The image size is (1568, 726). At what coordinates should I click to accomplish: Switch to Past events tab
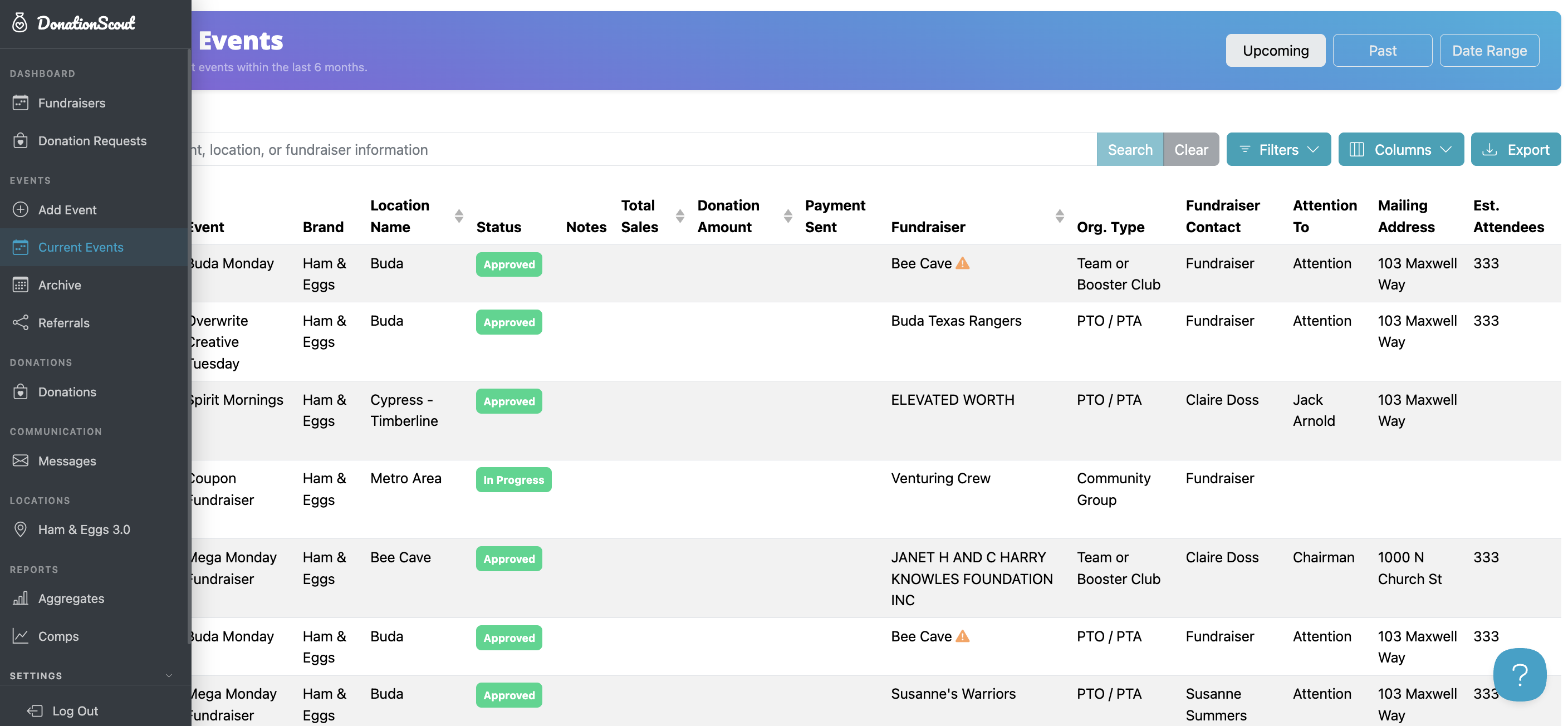point(1383,51)
